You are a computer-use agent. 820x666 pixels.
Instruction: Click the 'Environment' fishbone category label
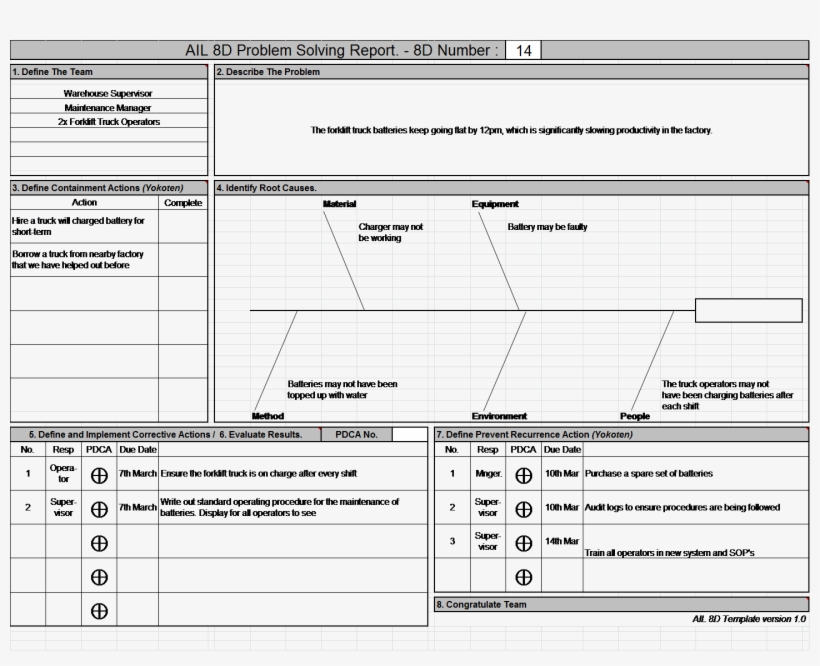499,416
